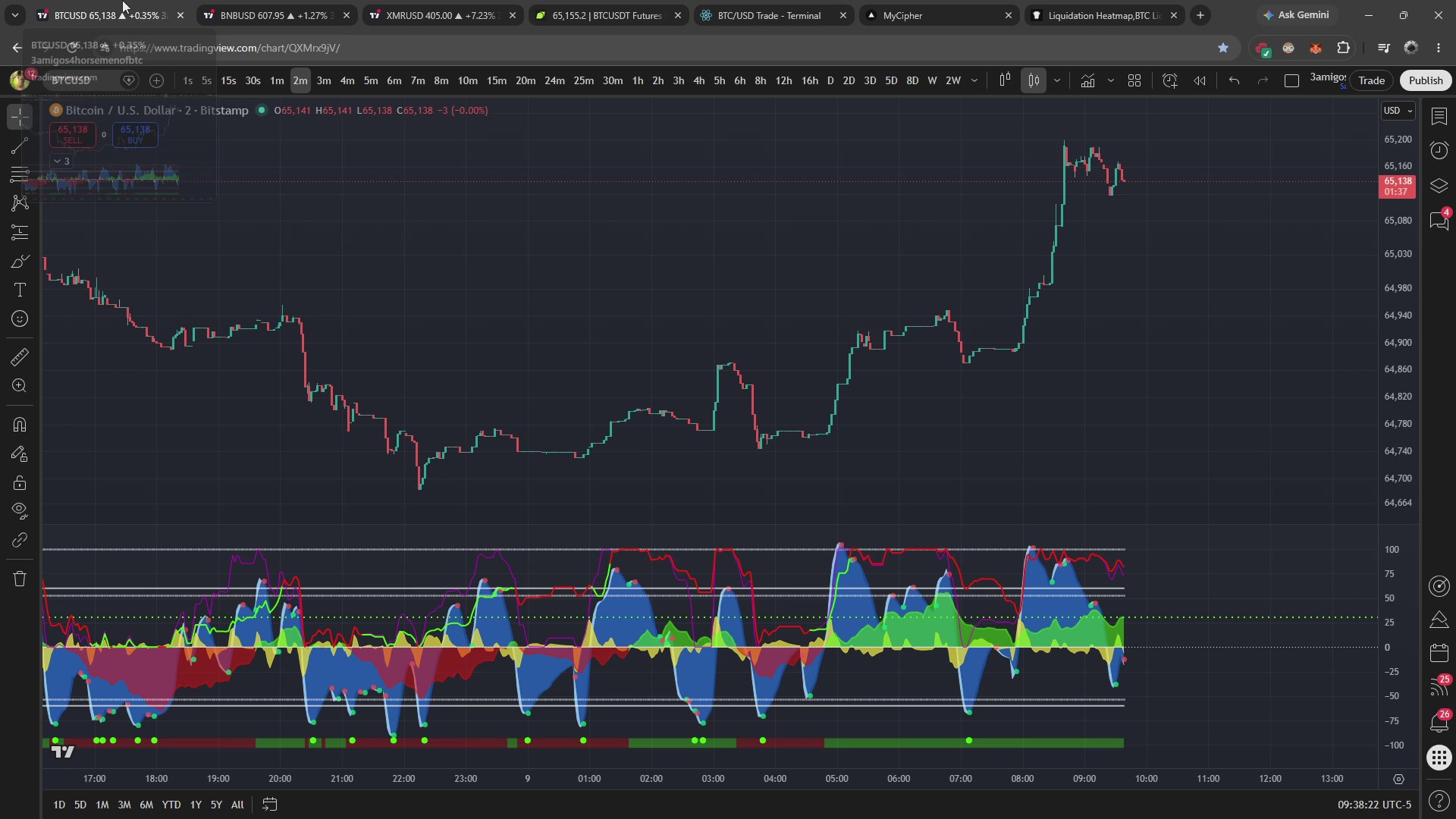The image size is (1456, 819).
Task: Open the MyCipher browser tab
Action: pos(939,15)
